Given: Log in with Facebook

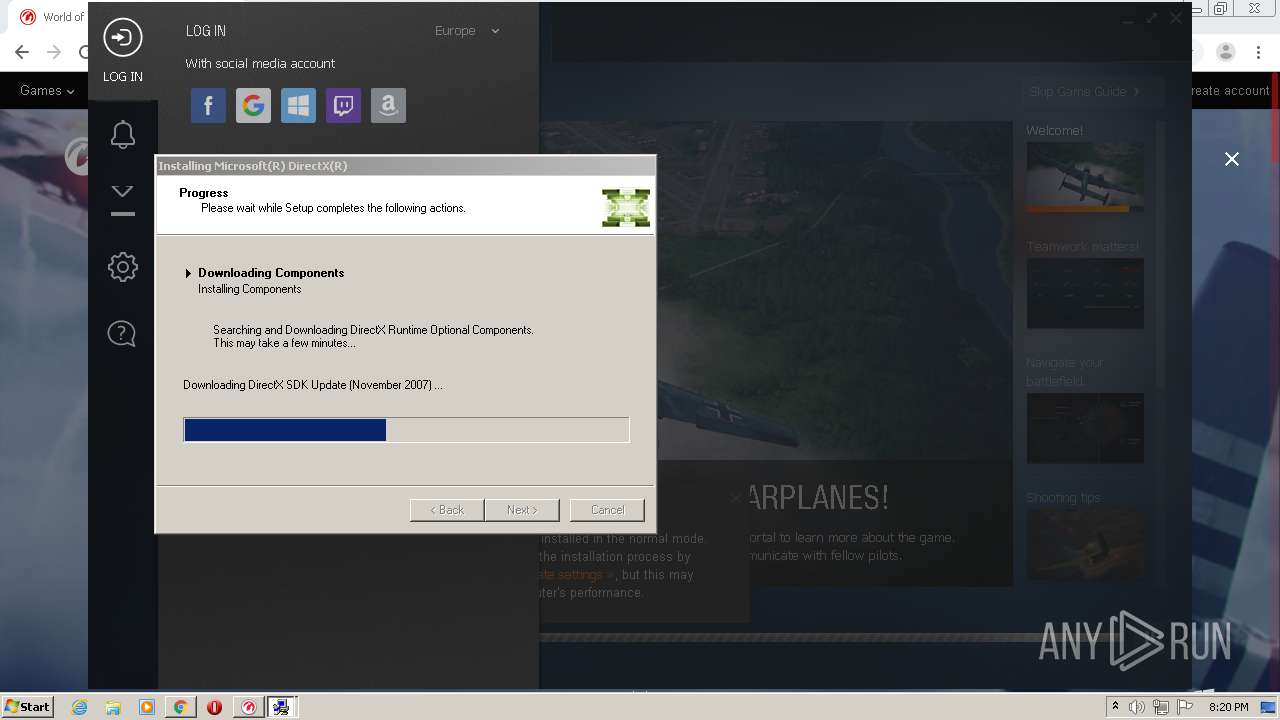Looking at the screenshot, I should [x=208, y=105].
